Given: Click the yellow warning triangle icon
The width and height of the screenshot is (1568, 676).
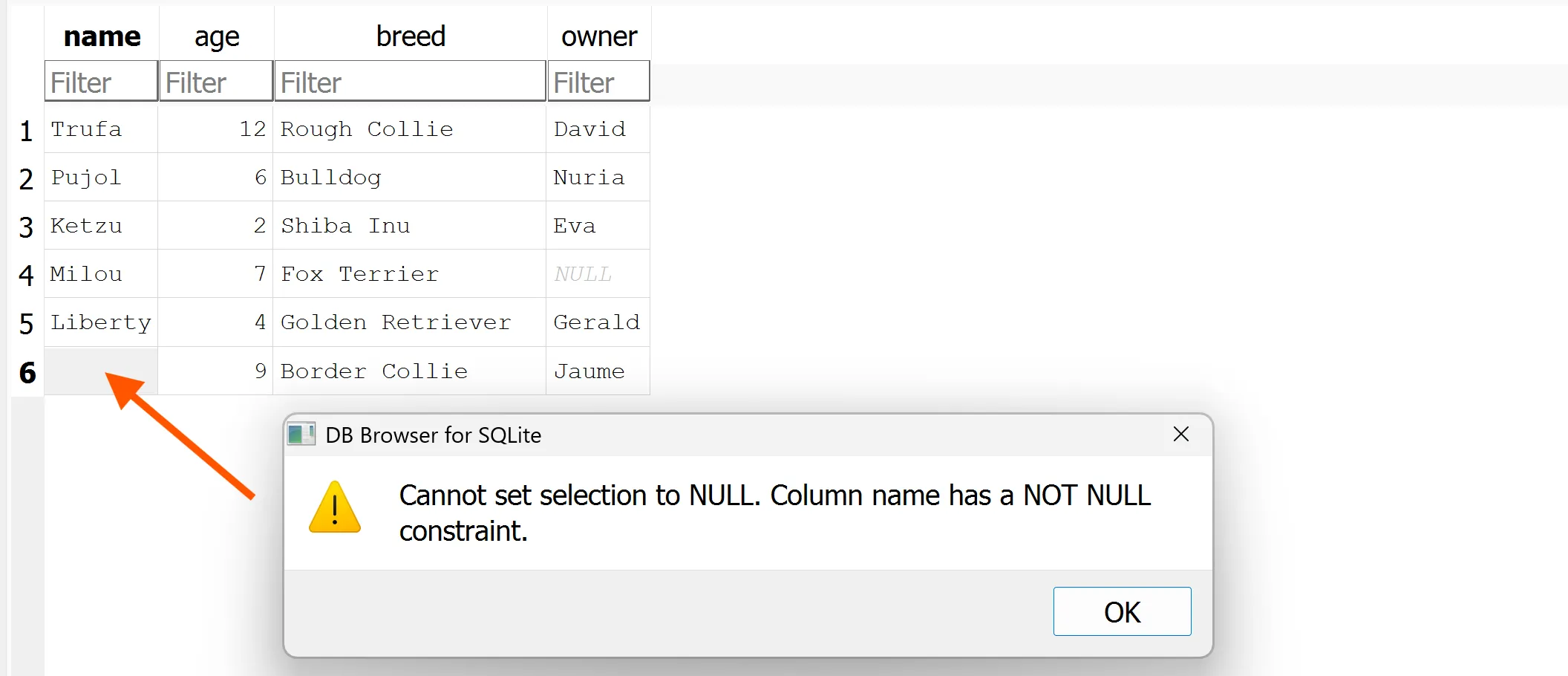Looking at the screenshot, I should 335,508.
